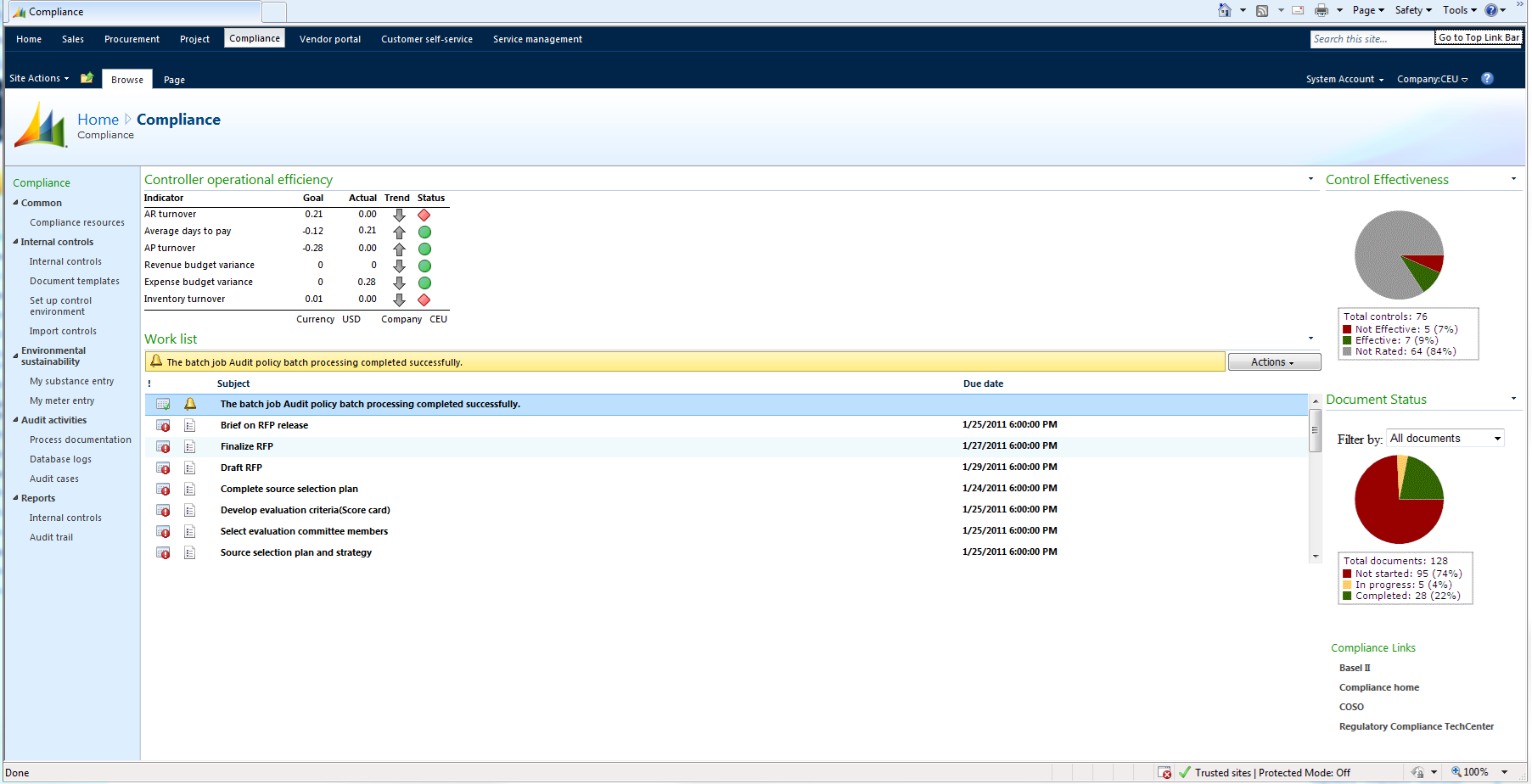Collapse the Reports section in the sidebar
Image resolution: width=1532 pixels, height=784 pixels.
pos(16,498)
